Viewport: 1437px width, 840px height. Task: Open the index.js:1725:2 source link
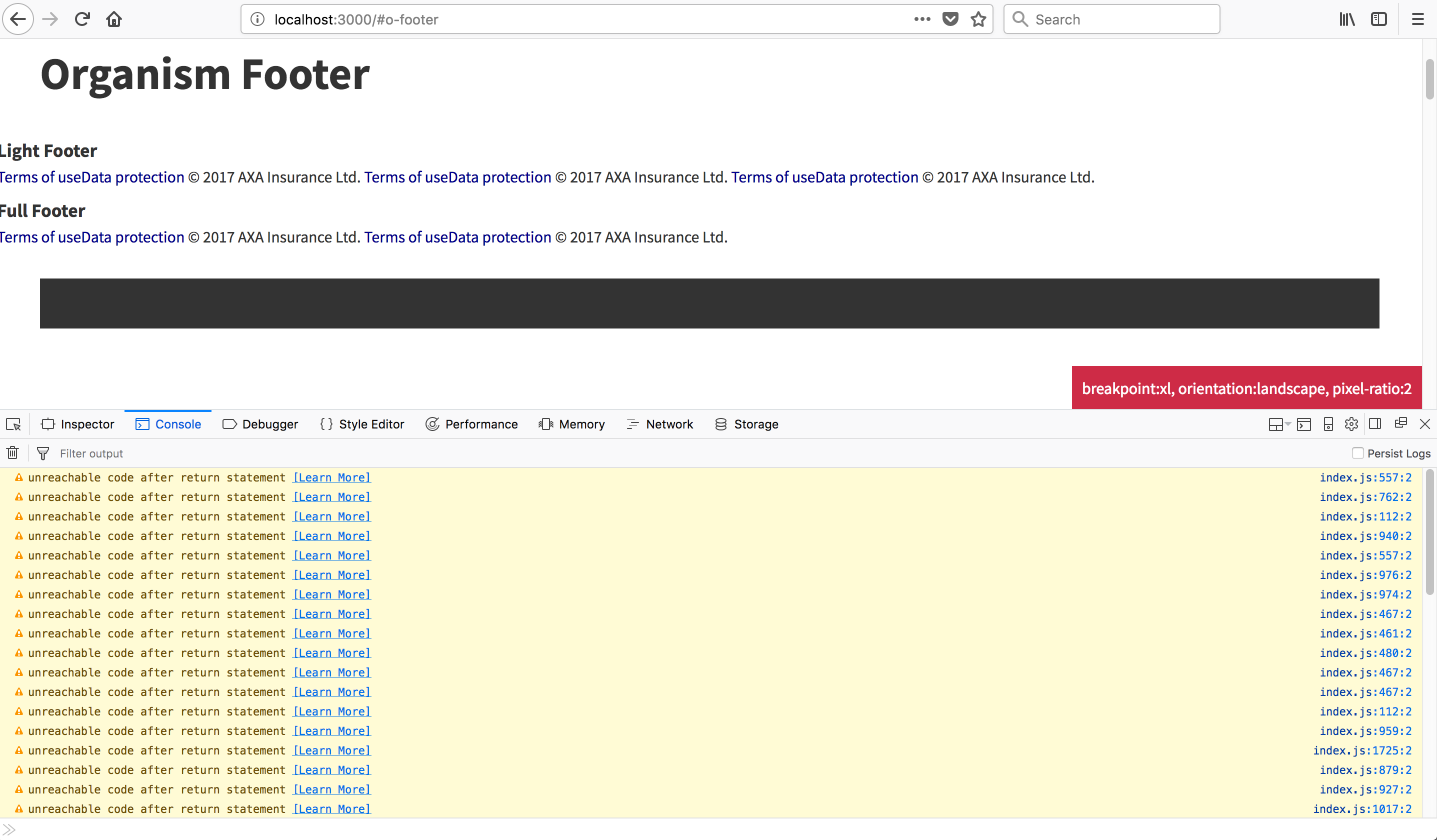point(1361,750)
